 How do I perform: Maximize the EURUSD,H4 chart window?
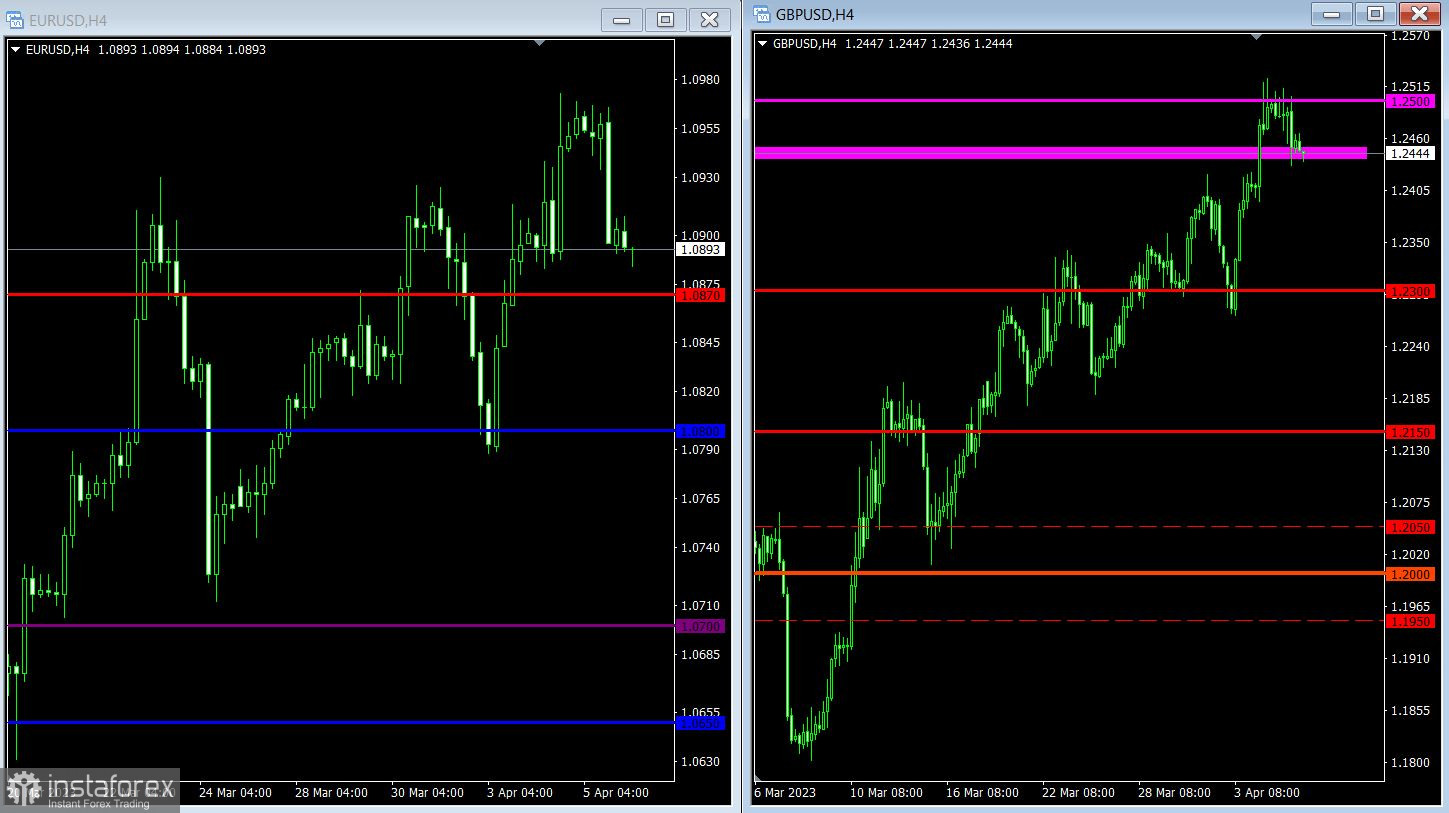click(x=665, y=19)
